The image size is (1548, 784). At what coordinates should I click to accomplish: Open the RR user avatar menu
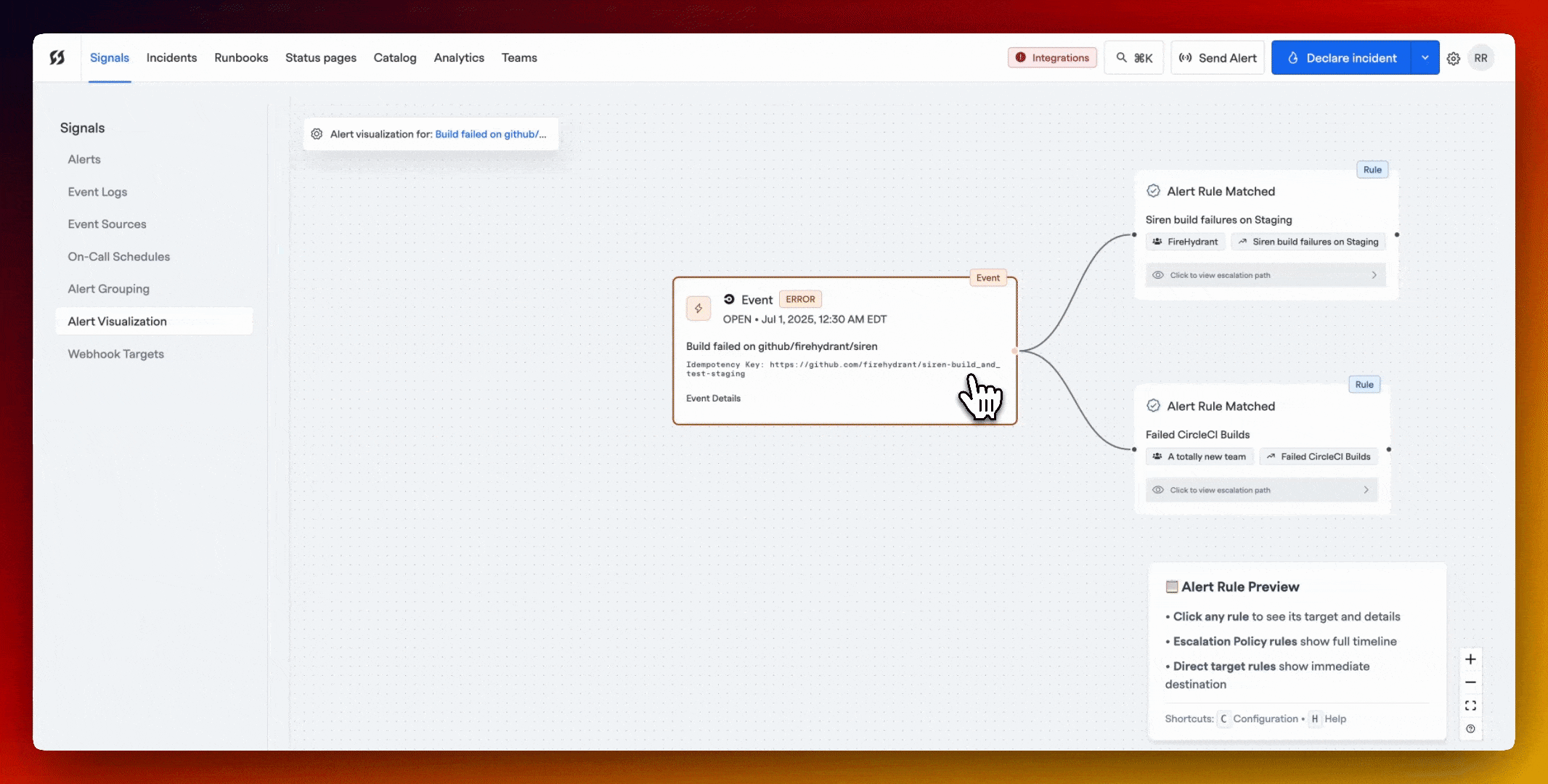(1480, 58)
